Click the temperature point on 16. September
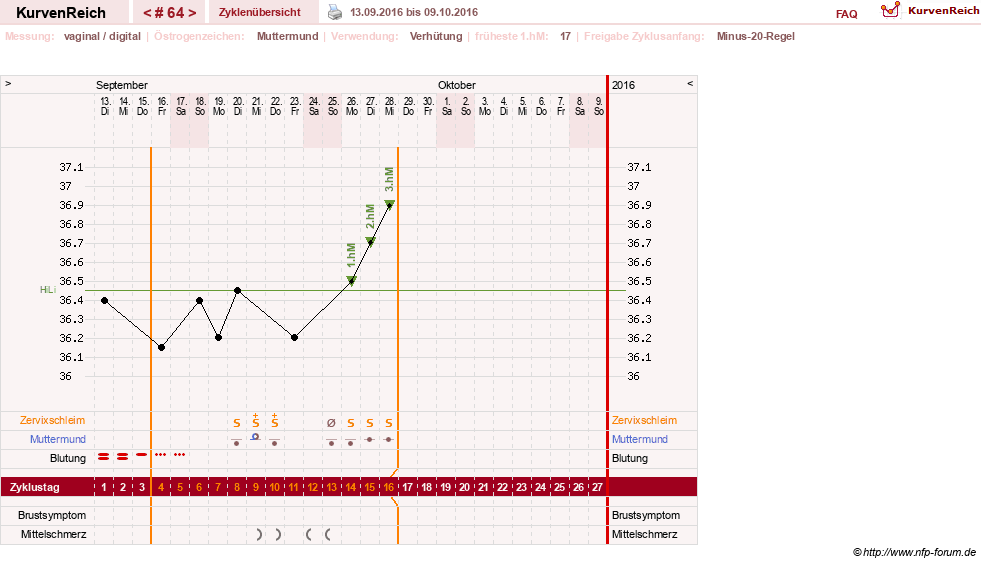Image resolution: width=981 pixels, height=564 pixels. tap(161, 347)
